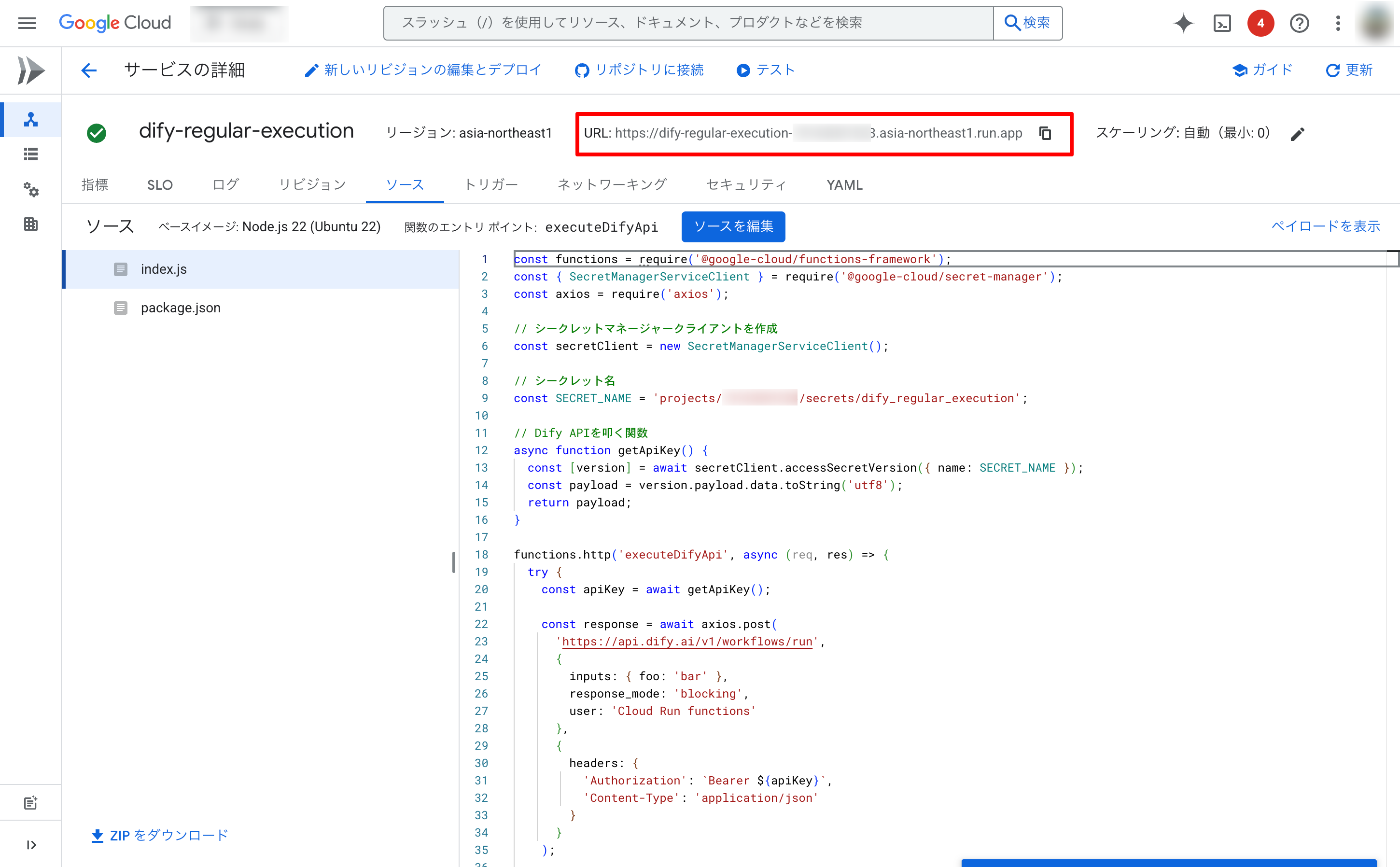Open the notifications badge showing 4
This screenshot has height=867, width=1400.
[x=1260, y=23]
